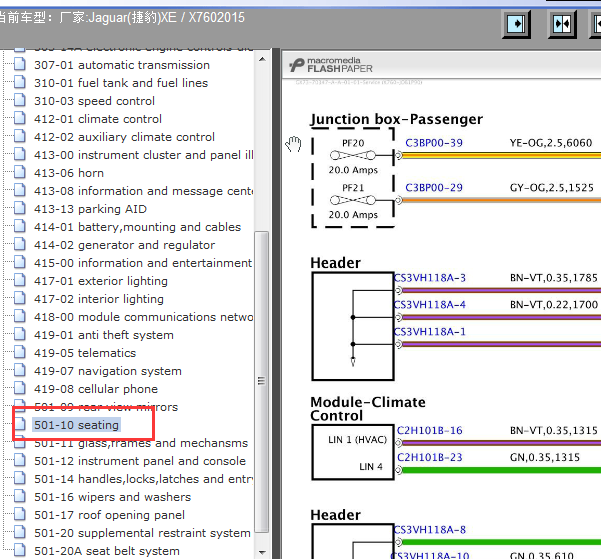Click wire label GN,0.35,1315
The image size is (601, 559).
(x=545, y=457)
